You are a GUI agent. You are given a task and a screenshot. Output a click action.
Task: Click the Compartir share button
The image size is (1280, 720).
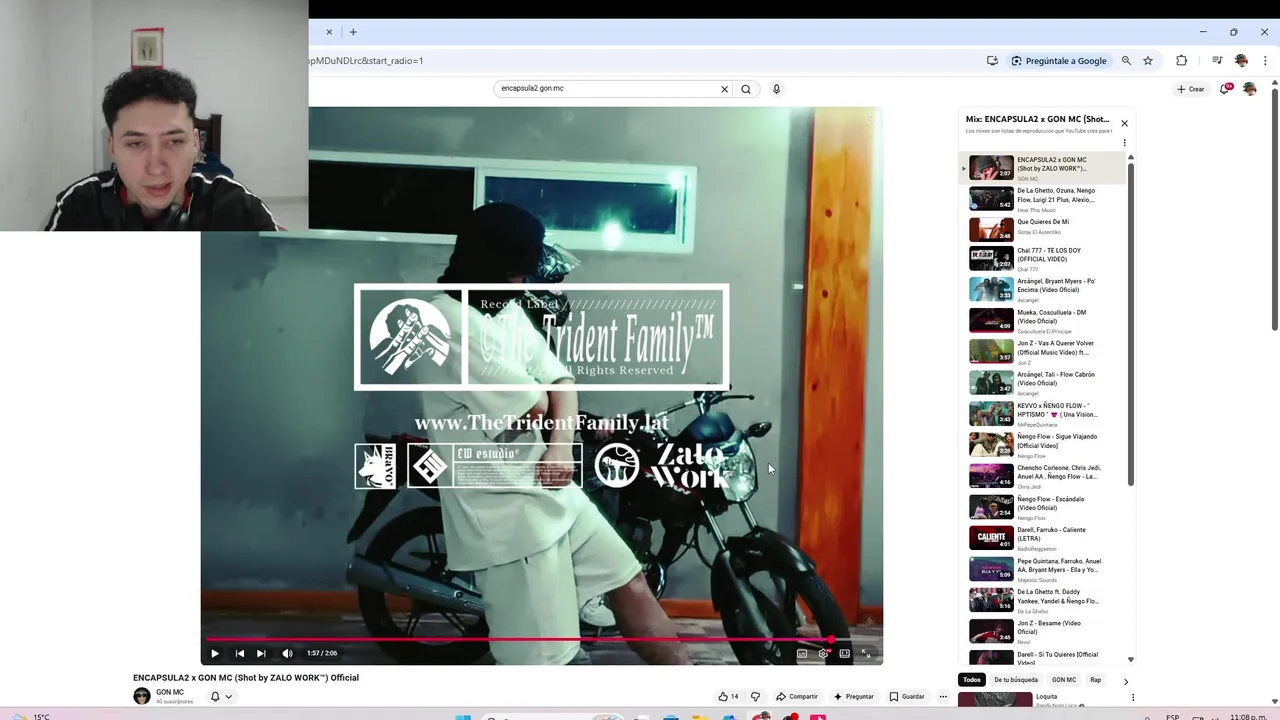point(797,696)
